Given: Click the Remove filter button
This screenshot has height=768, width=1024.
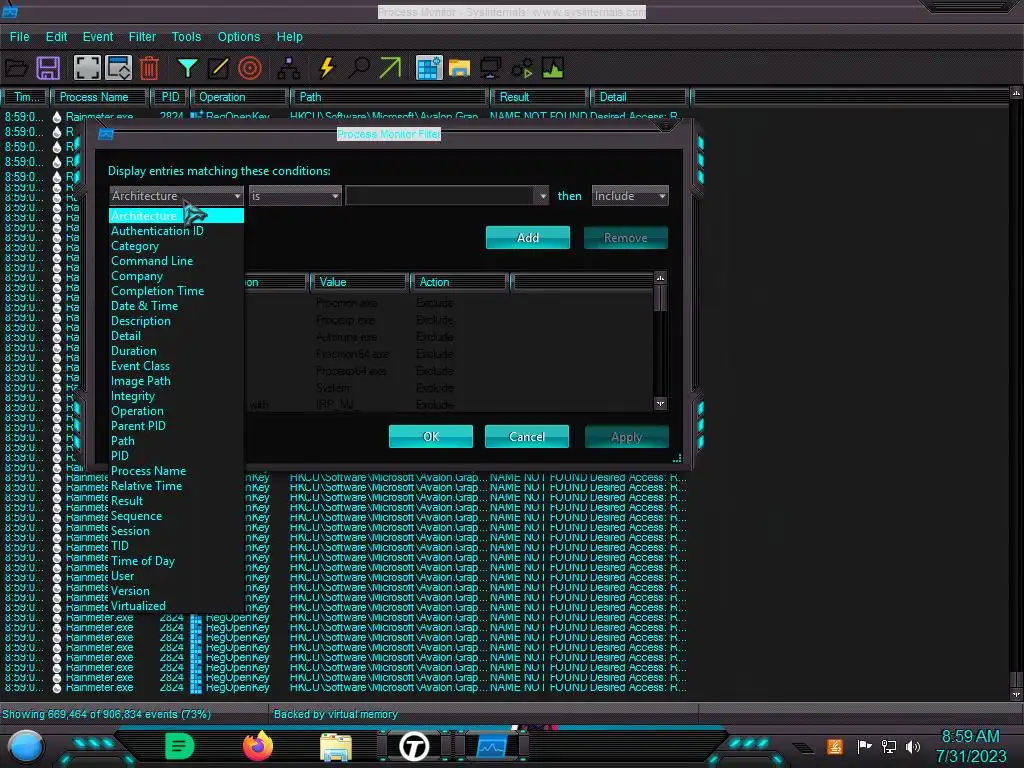Looking at the screenshot, I should click(x=626, y=238).
